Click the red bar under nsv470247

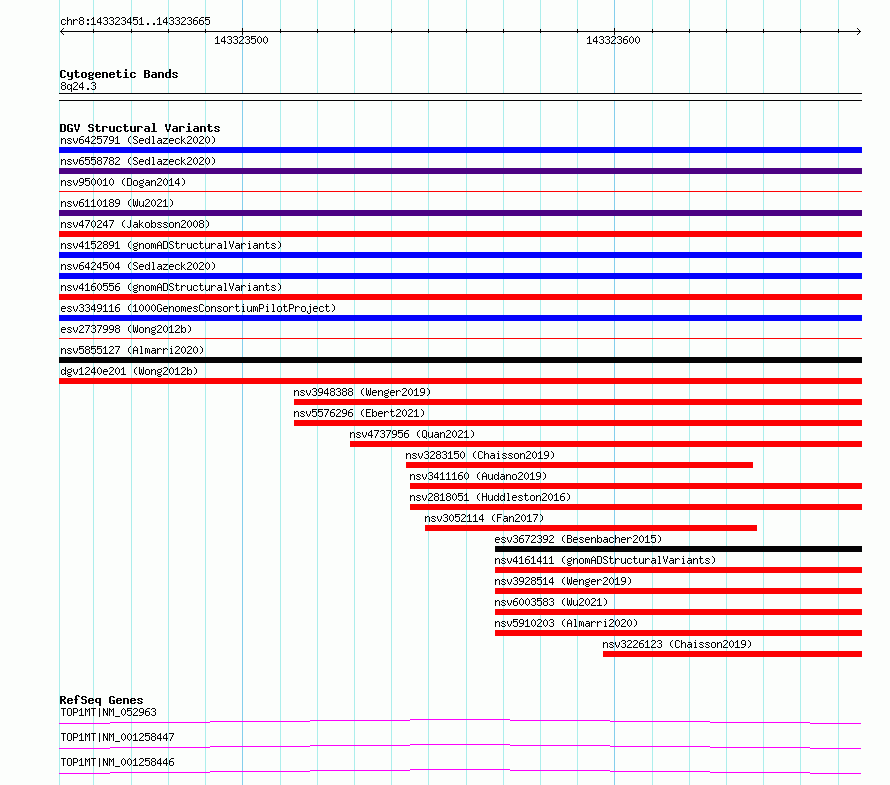pyautogui.click(x=460, y=234)
